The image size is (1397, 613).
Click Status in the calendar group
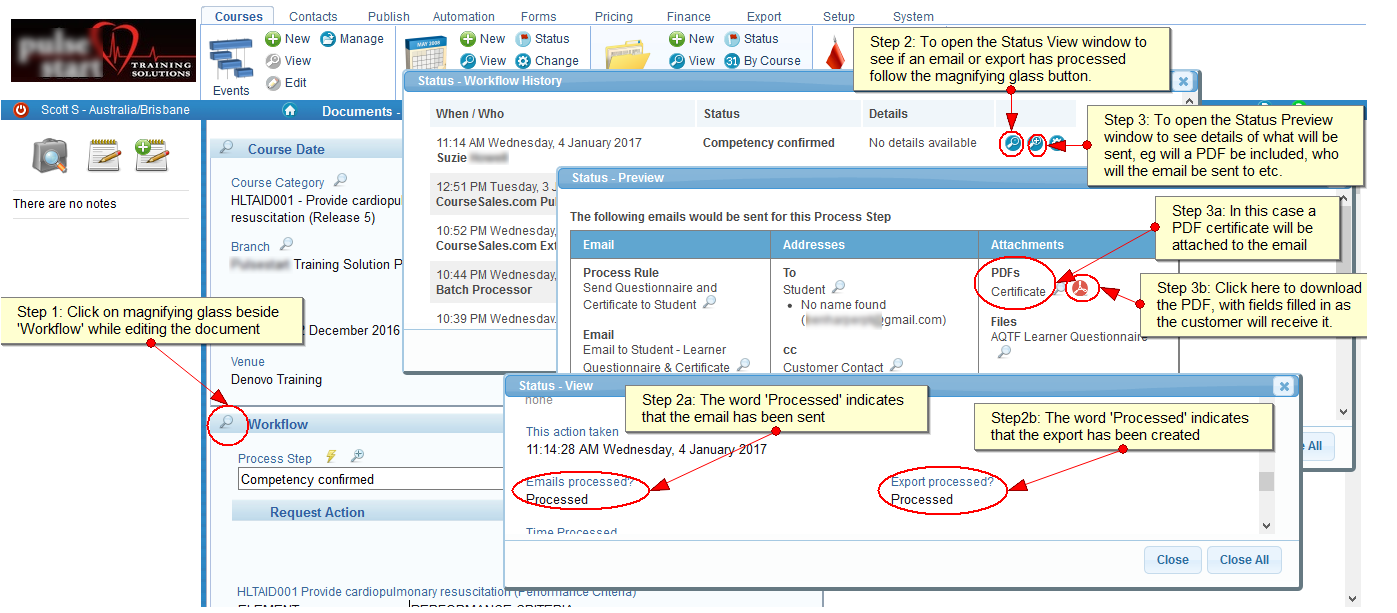542,39
